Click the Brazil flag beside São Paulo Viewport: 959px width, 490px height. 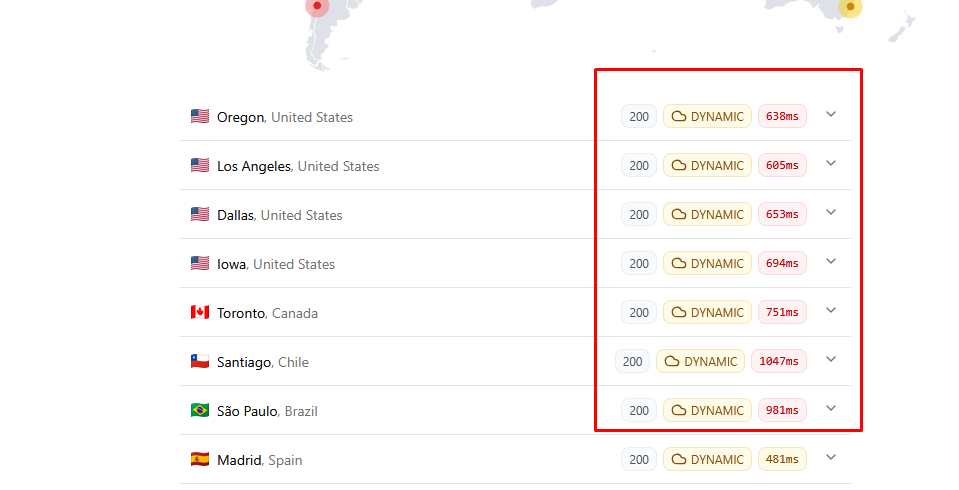[x=200, y=411]
